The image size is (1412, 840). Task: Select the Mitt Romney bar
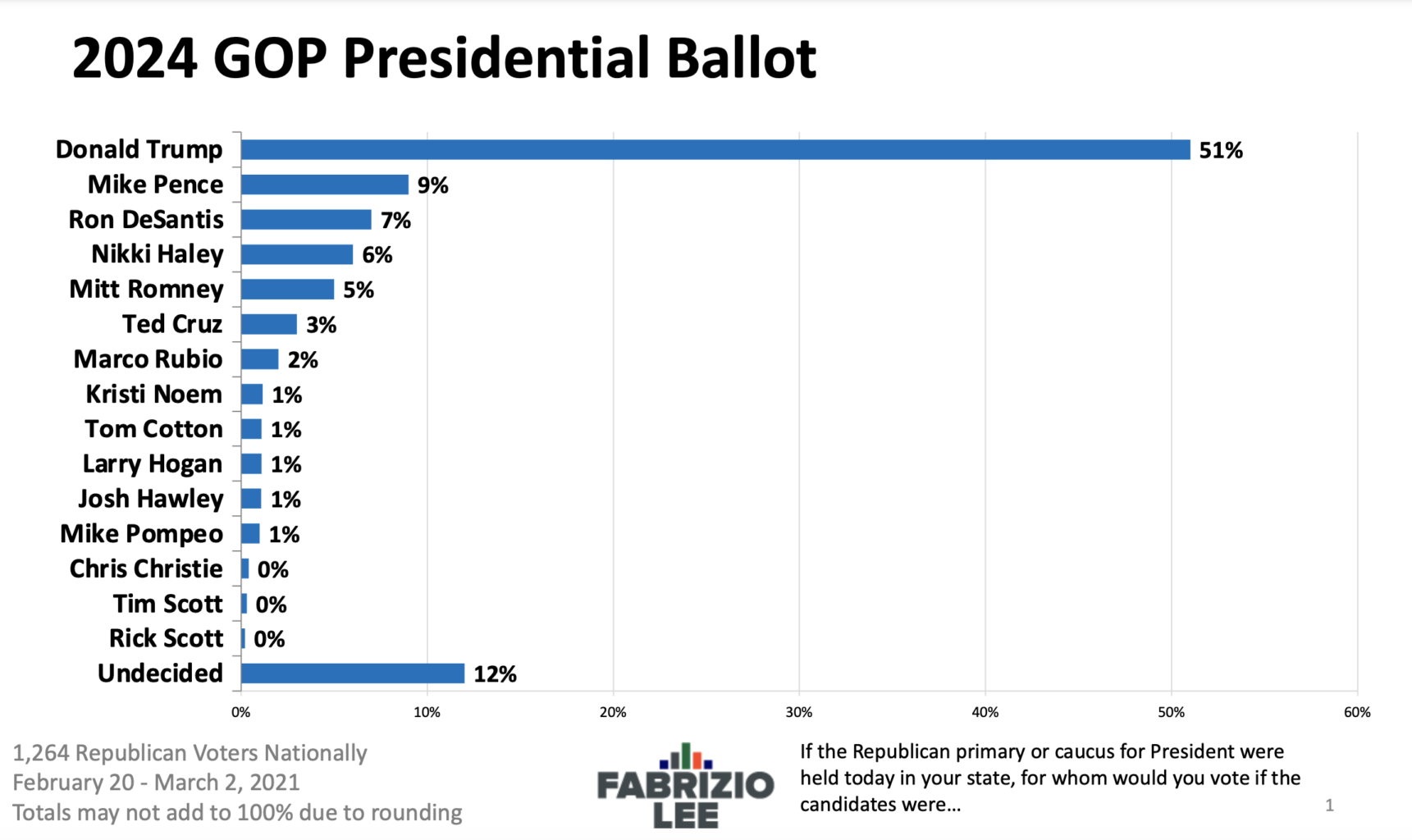coord(287,290)
